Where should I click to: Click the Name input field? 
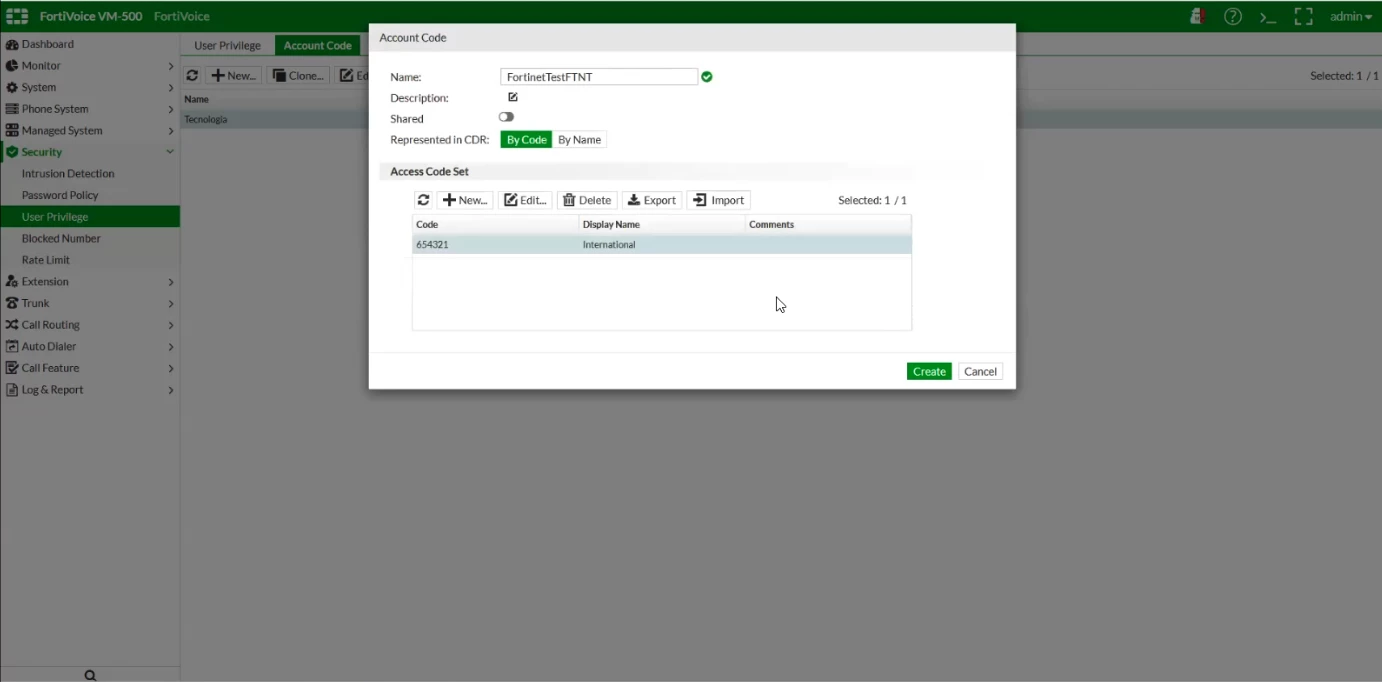[598, 77]
